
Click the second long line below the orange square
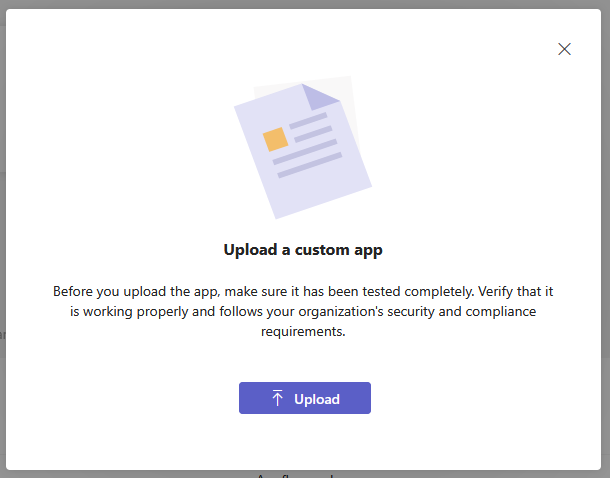(x=304, y=150)
